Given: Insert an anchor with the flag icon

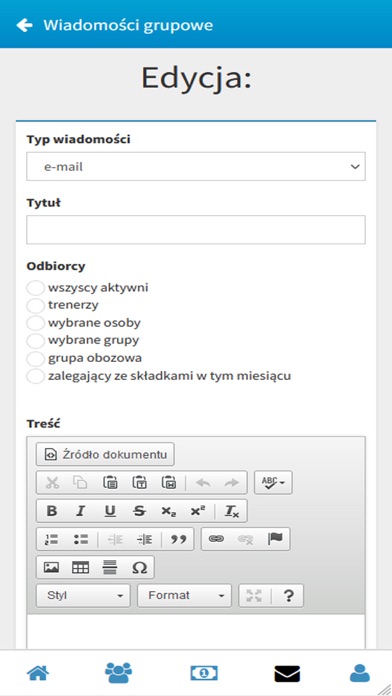Looking at the screenshot, I should tap(275, 539).
